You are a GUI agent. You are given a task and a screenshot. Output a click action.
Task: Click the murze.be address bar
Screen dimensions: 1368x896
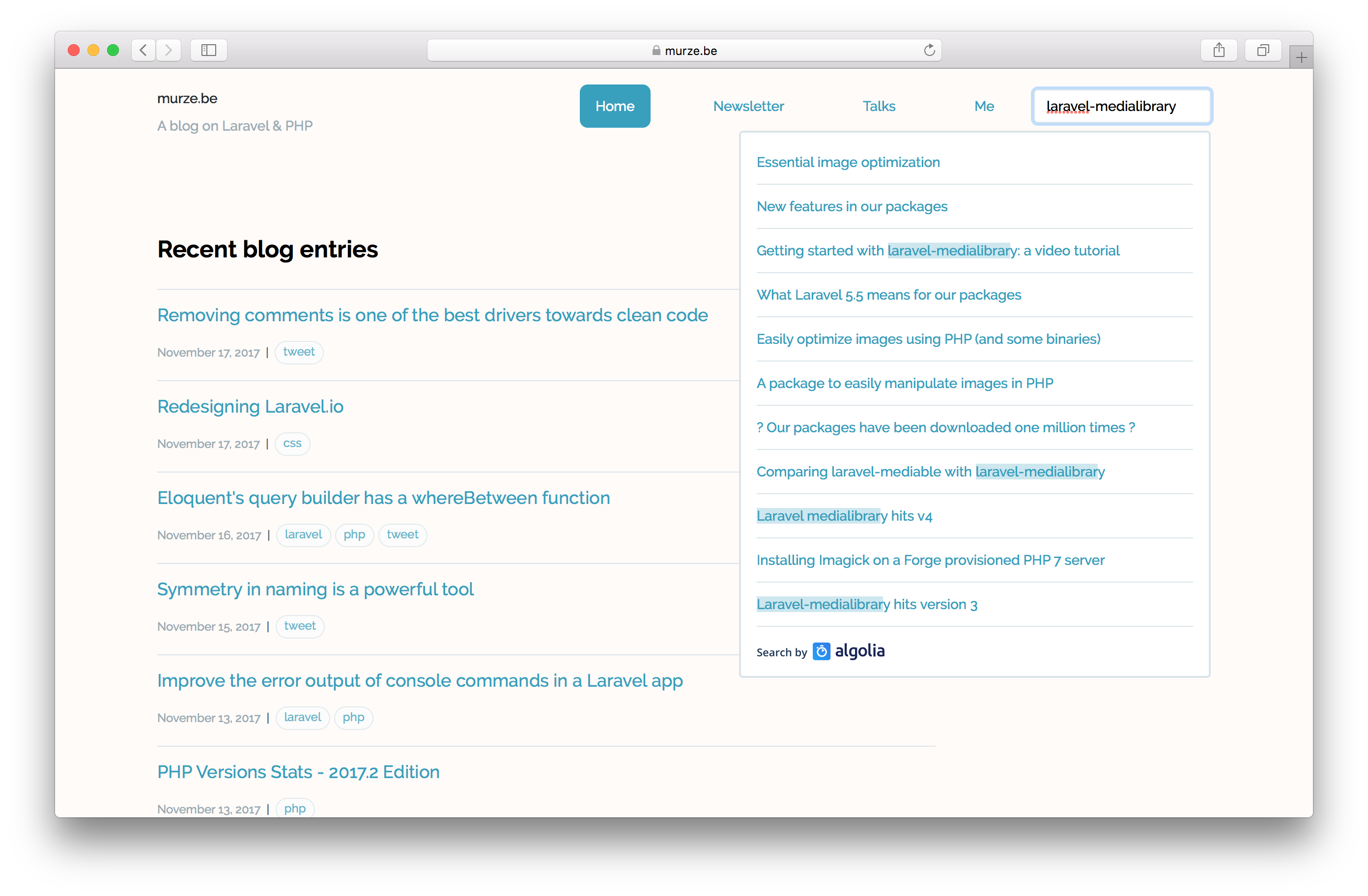(684, 50)
